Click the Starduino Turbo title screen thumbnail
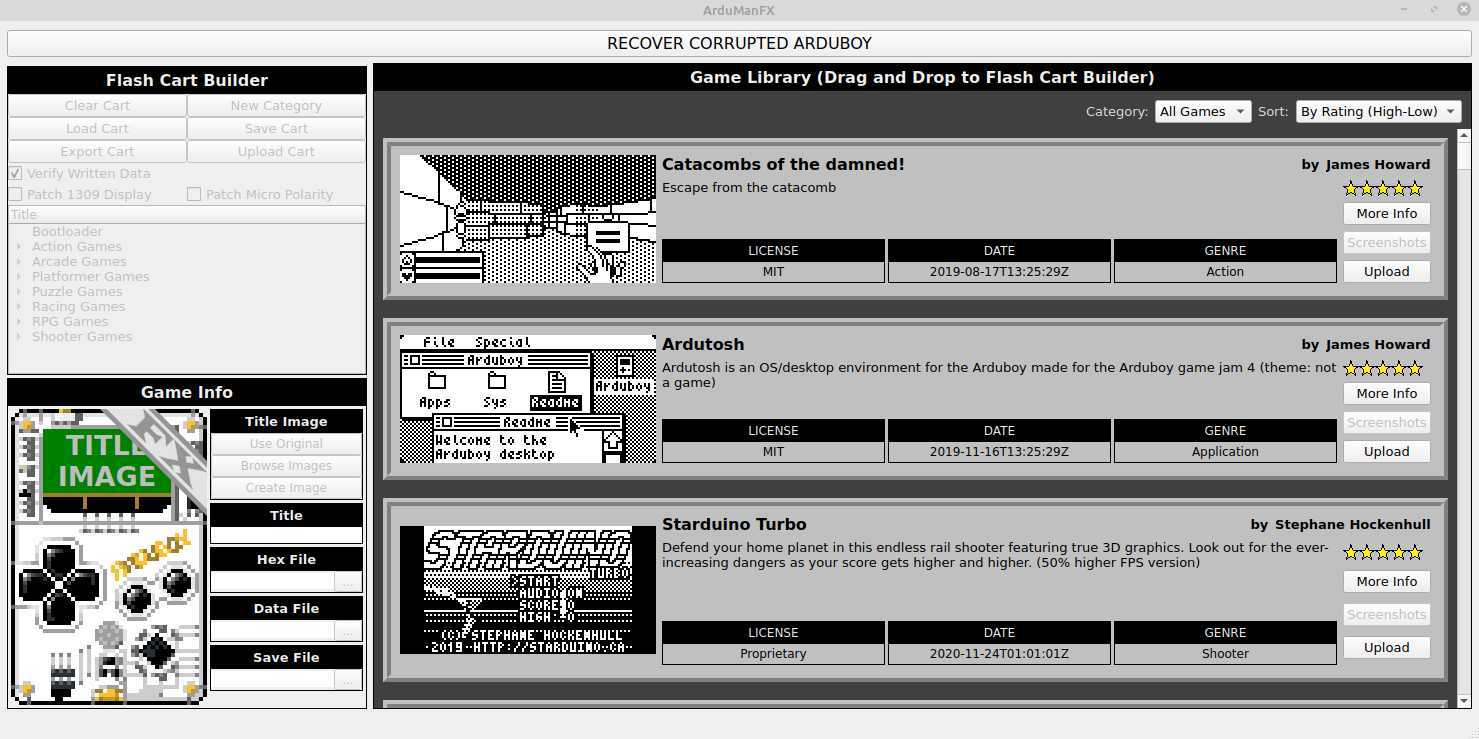 click(528, 590)
